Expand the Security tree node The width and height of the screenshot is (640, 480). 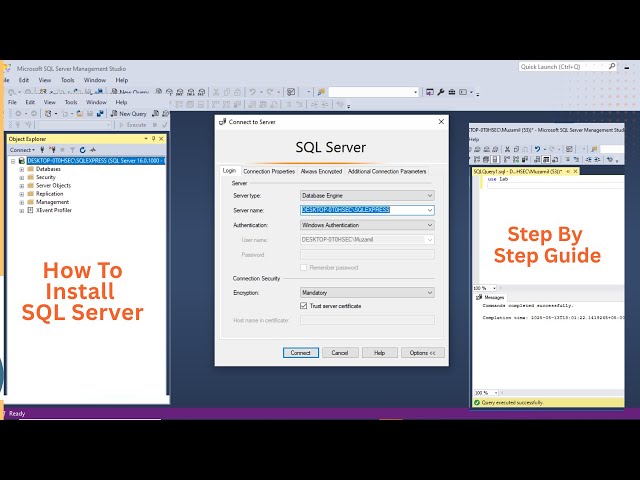click(x=22, y=178)
